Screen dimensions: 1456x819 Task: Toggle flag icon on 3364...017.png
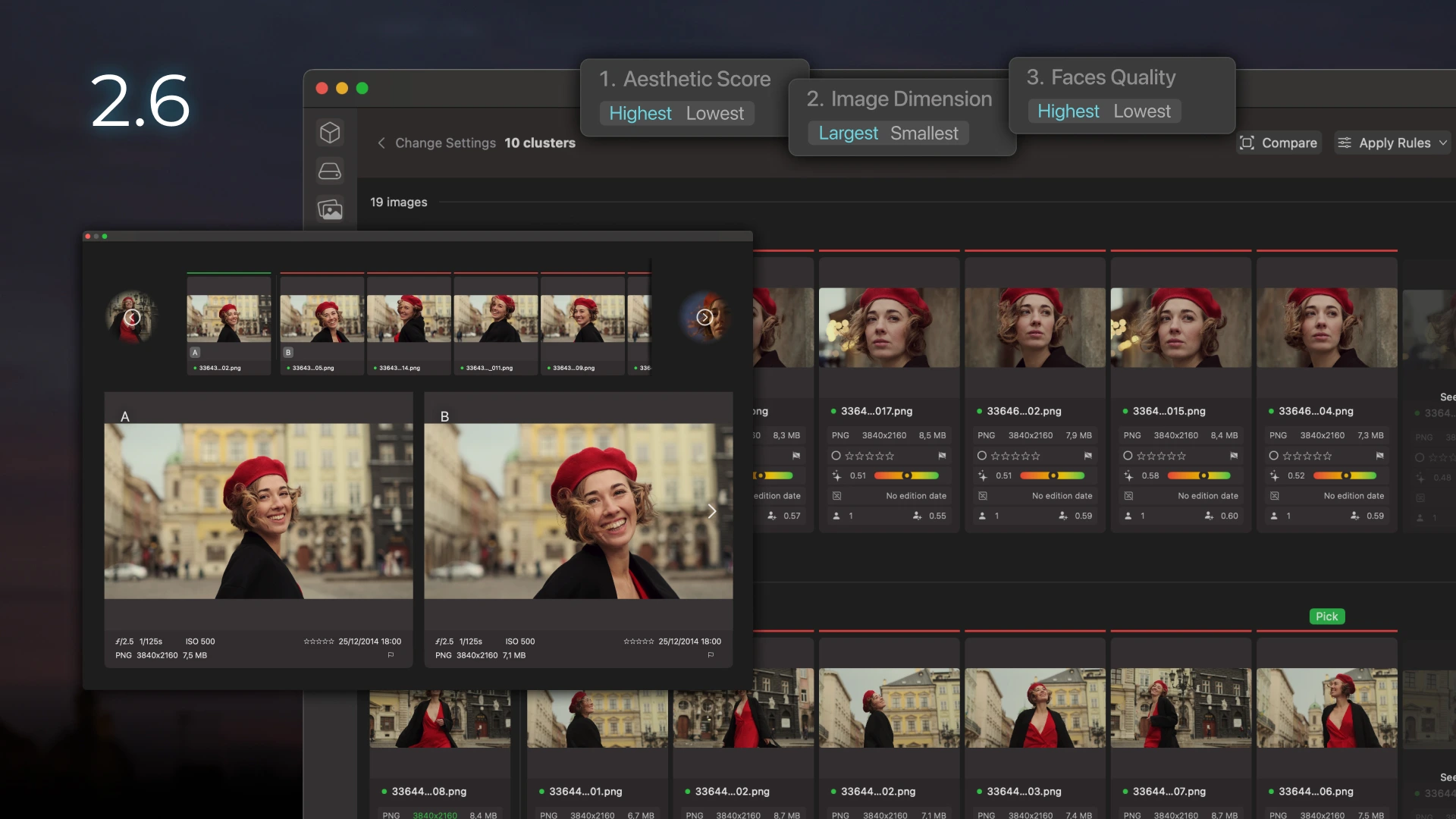(942, 456)
